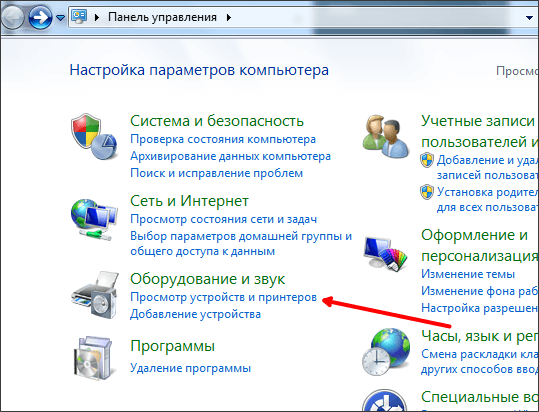This screenshot has width=539, height=412.
Task: Click the Forward navigation arrow button
Action: pos(40,17)
